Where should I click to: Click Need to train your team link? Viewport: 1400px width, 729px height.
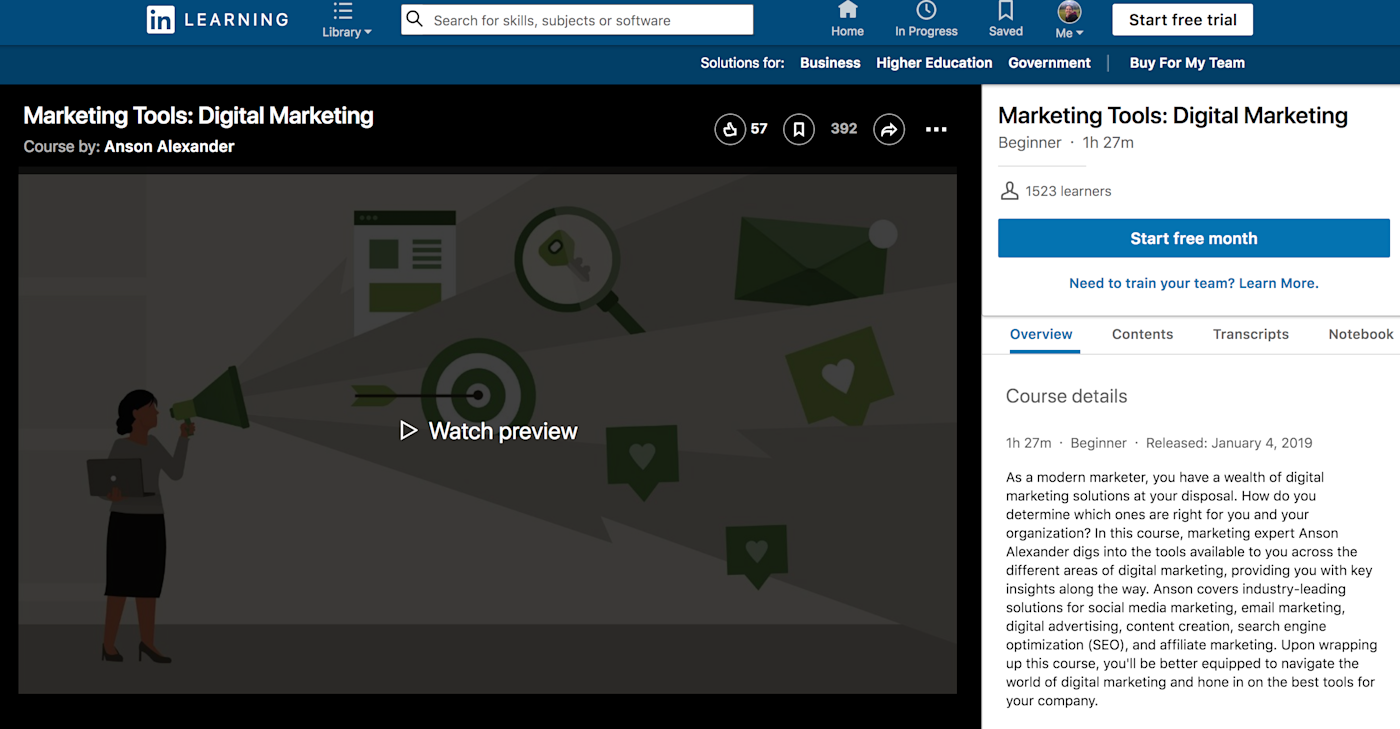1194,283
